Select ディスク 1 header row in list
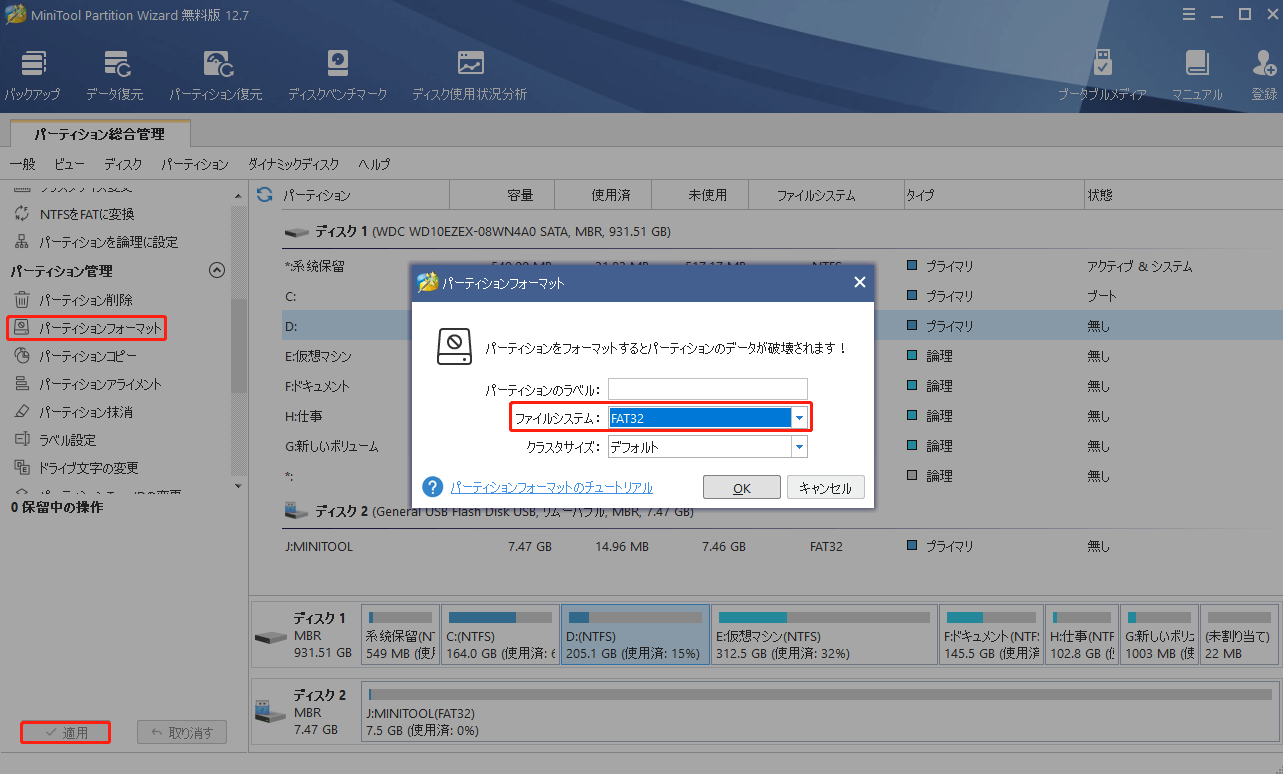Viewport: 1283px width, 774px height. [x=780, y=232]
